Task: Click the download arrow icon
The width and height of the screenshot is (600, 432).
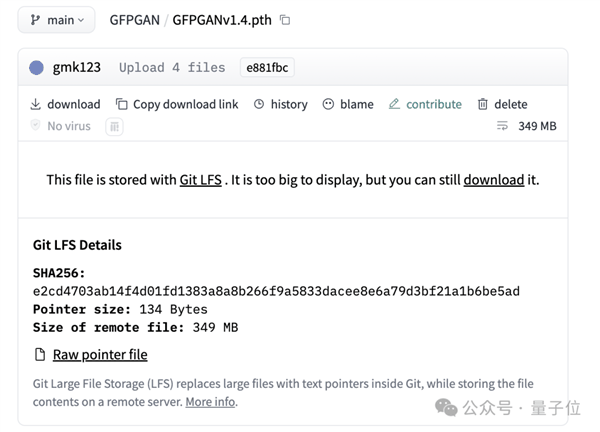Action: 36,104
